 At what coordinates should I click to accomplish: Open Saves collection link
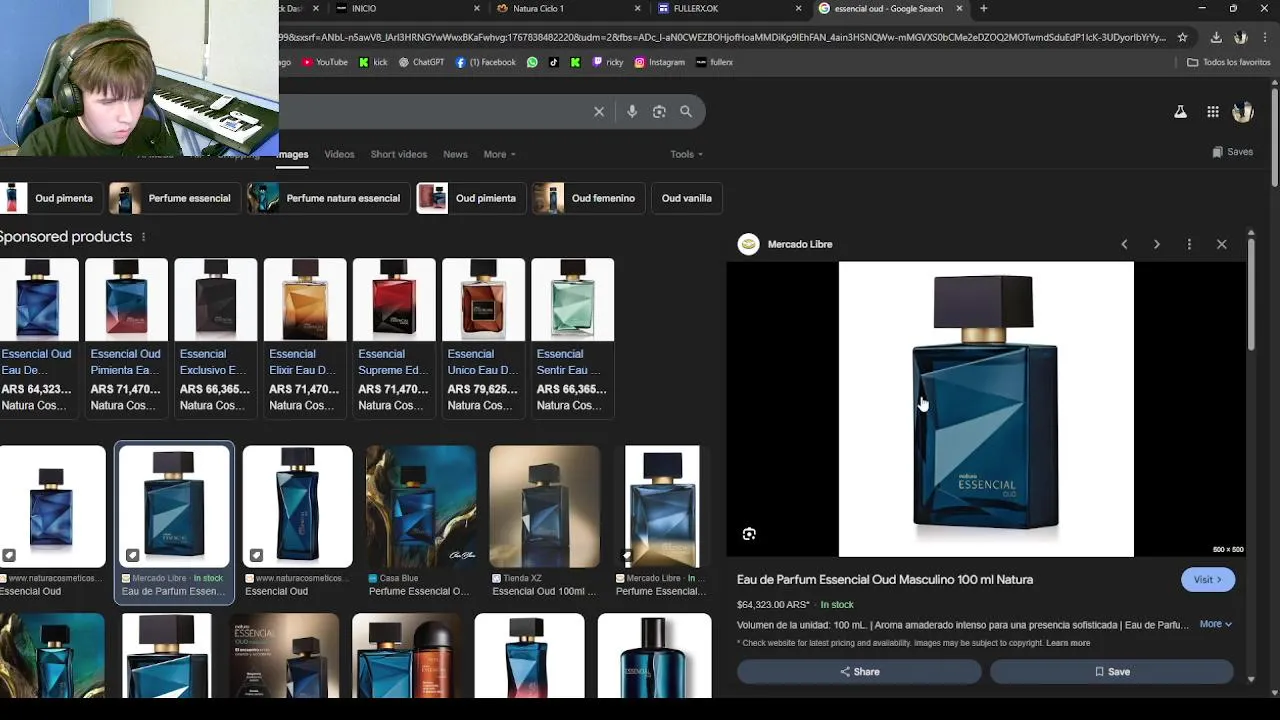click(1232, 152)
